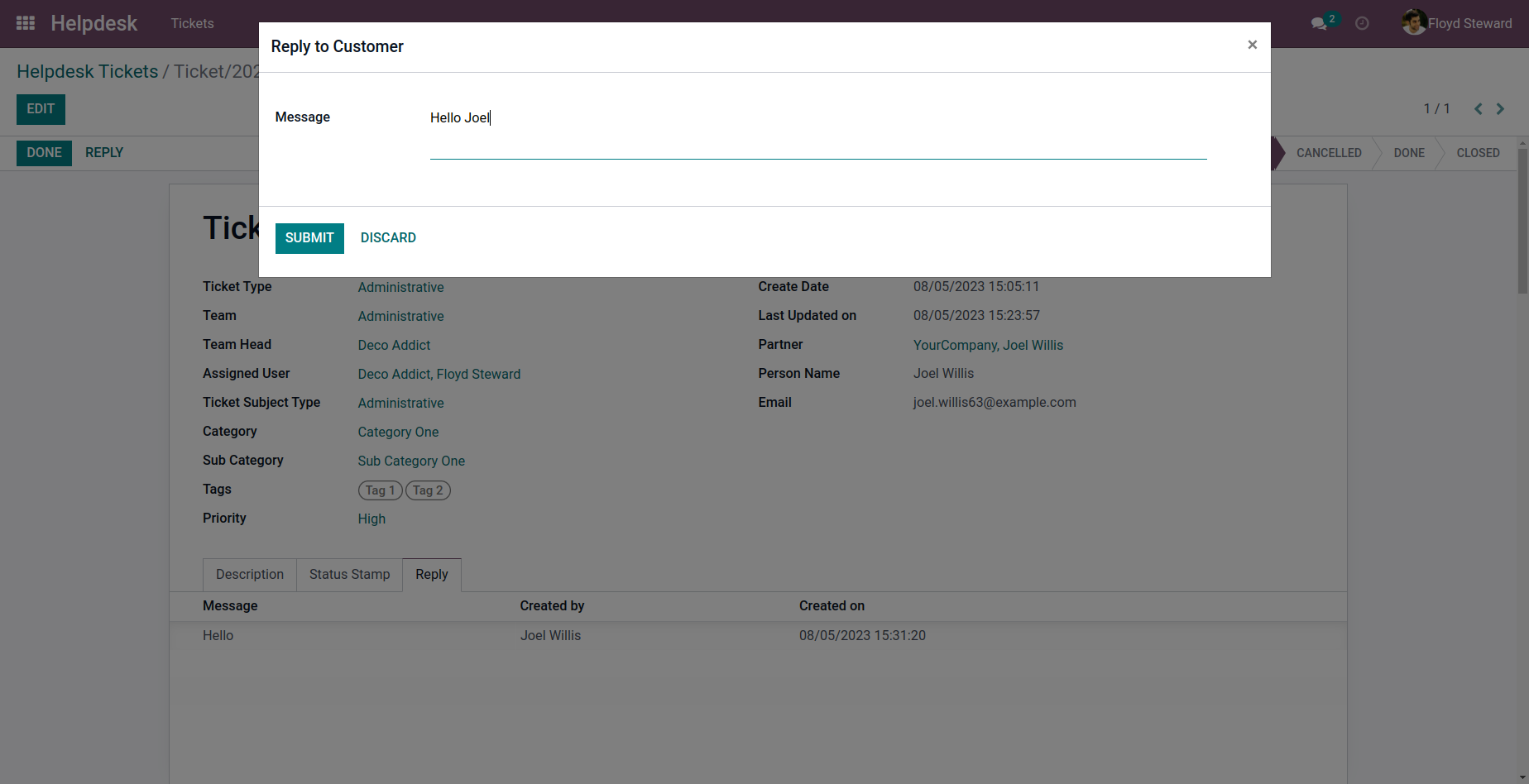Screen dimensions: 1529x784
Task: Go to next ticket record arrow
Action: click(1500, 109)
